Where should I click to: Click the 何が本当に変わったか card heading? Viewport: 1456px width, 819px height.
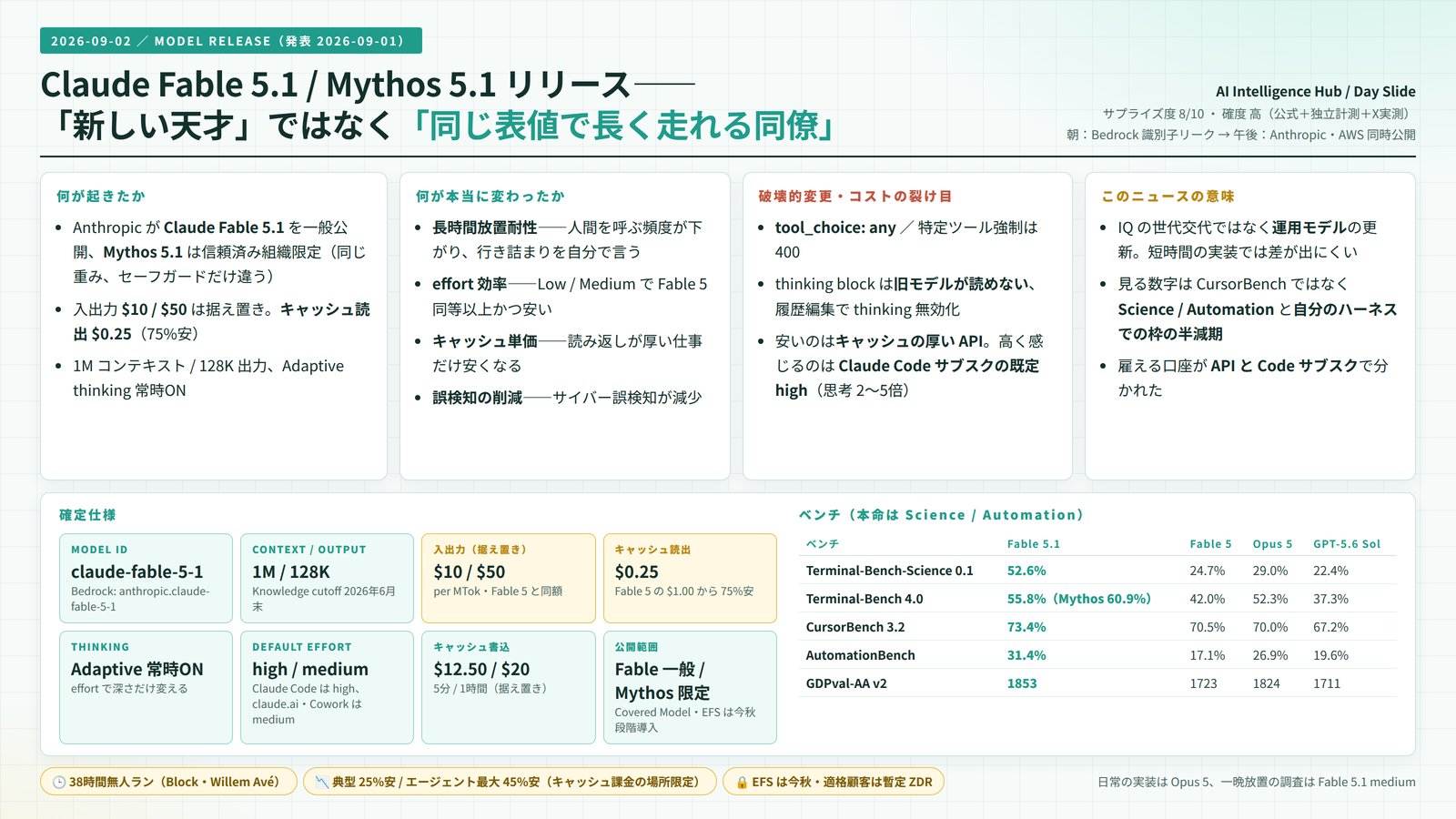coord(490,196)
